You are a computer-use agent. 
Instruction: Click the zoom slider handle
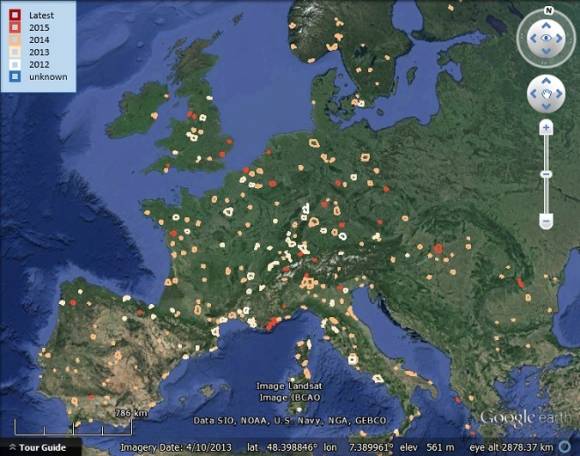(546, 174)
